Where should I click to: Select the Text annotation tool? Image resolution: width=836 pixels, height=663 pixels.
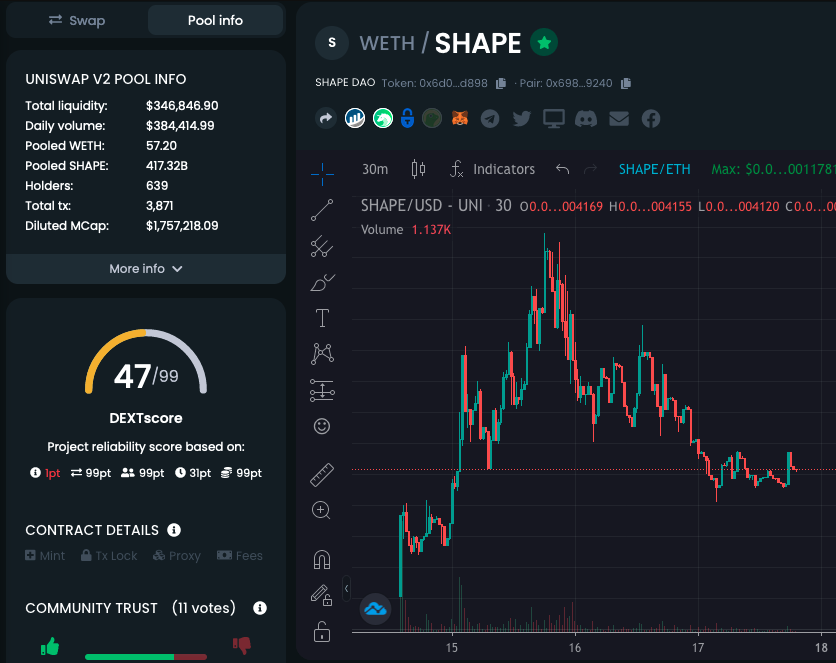322,318
